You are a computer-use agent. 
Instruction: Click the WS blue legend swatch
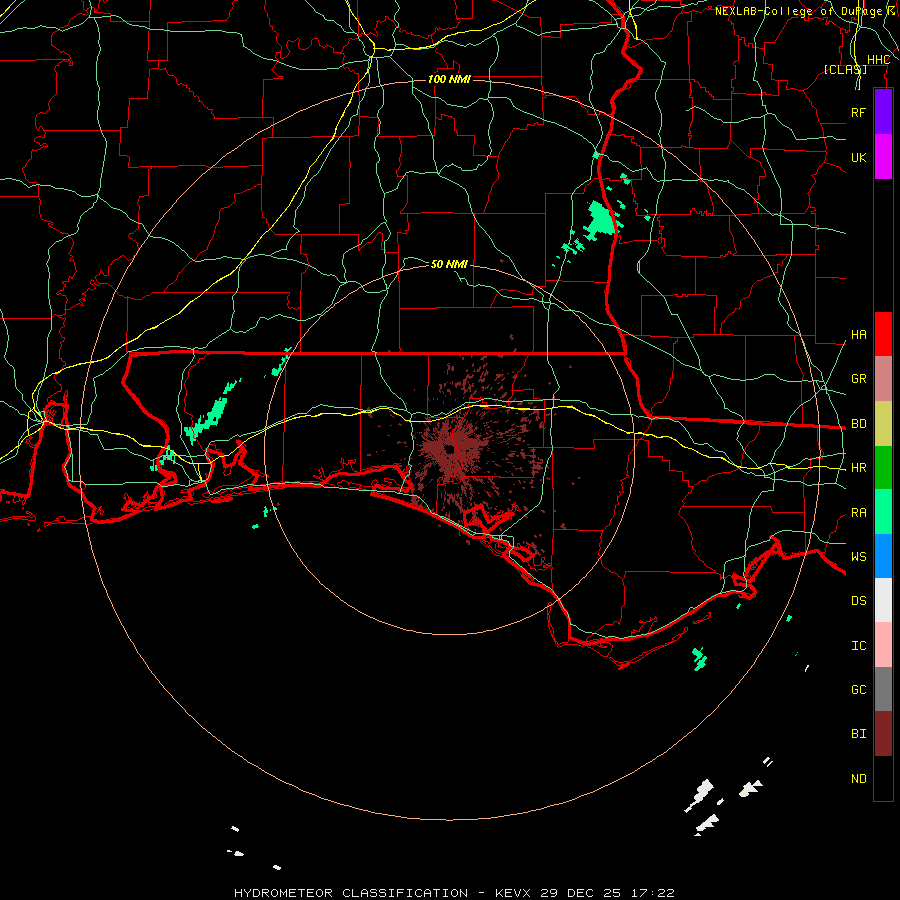[883, 556]
